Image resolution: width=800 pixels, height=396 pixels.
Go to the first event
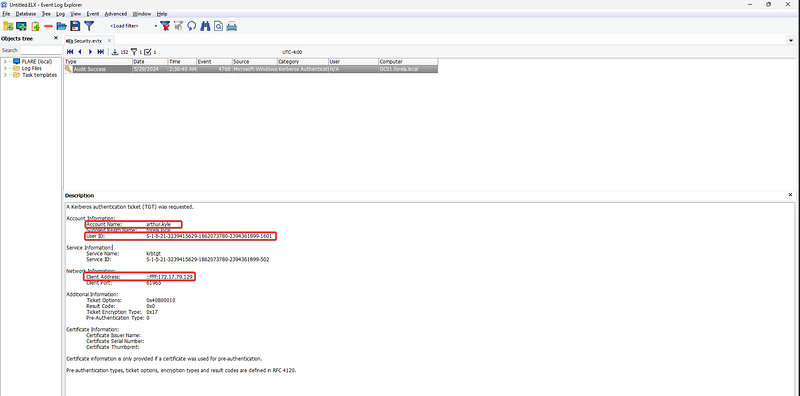(x=70, y=52)
